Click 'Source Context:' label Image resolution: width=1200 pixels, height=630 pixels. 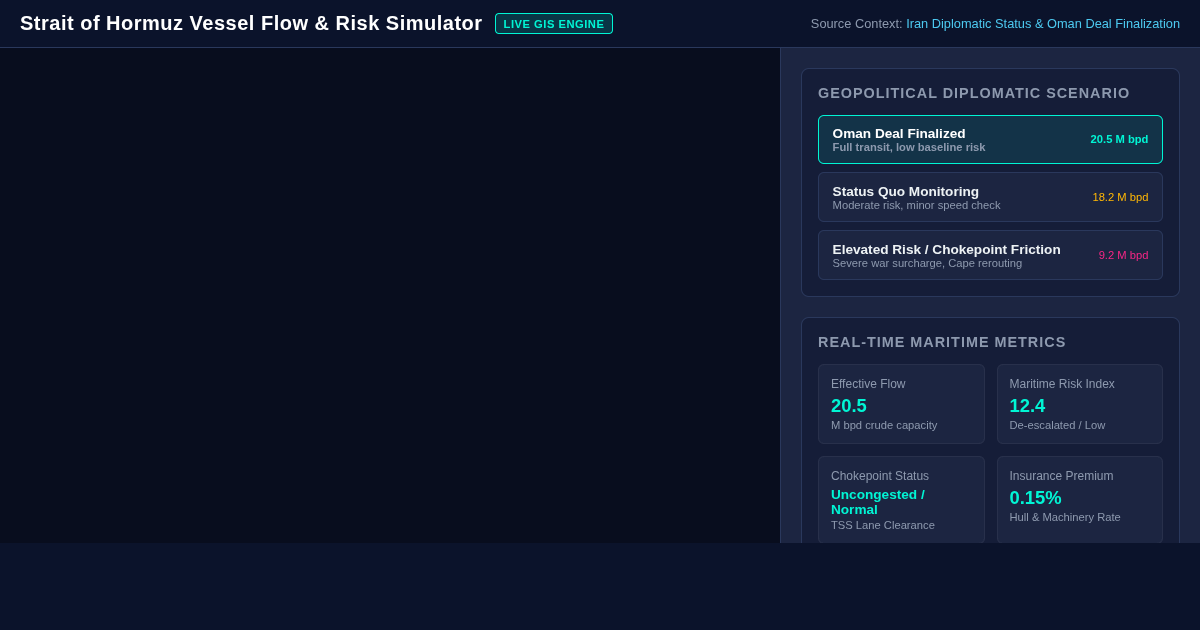(x=856, y=23)
